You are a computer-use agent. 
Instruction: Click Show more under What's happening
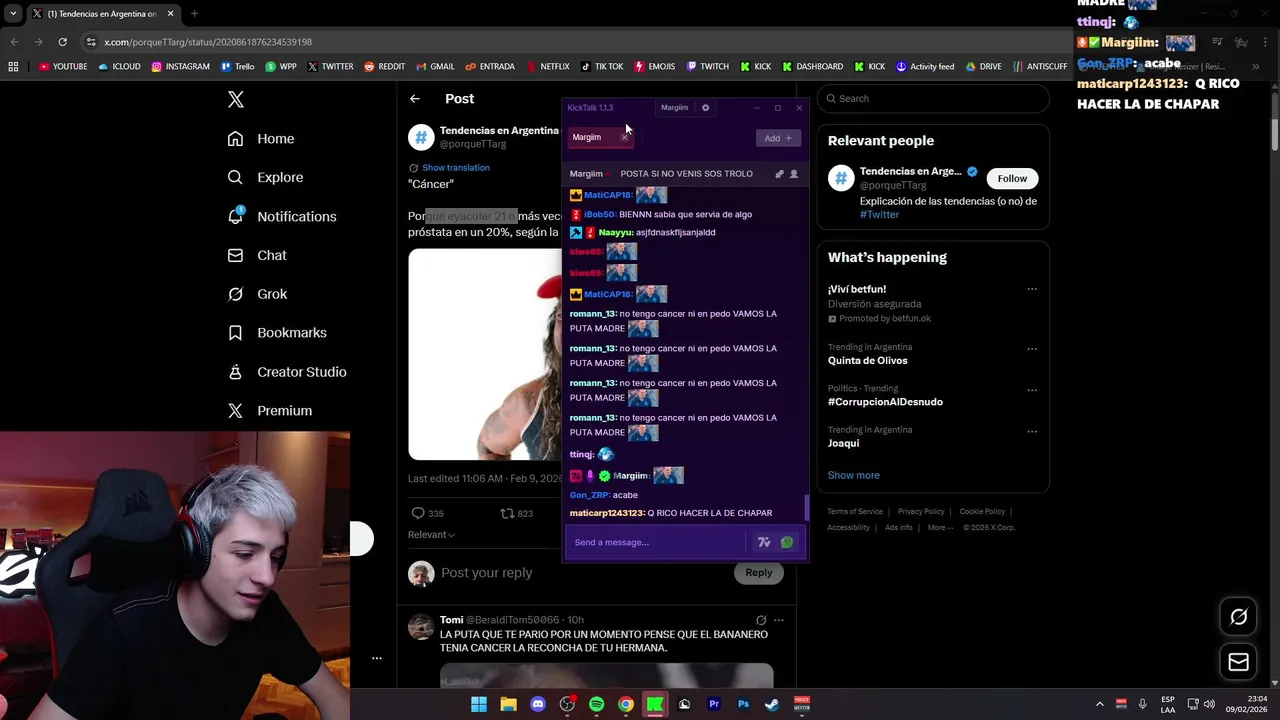click(x=854, y=475)
